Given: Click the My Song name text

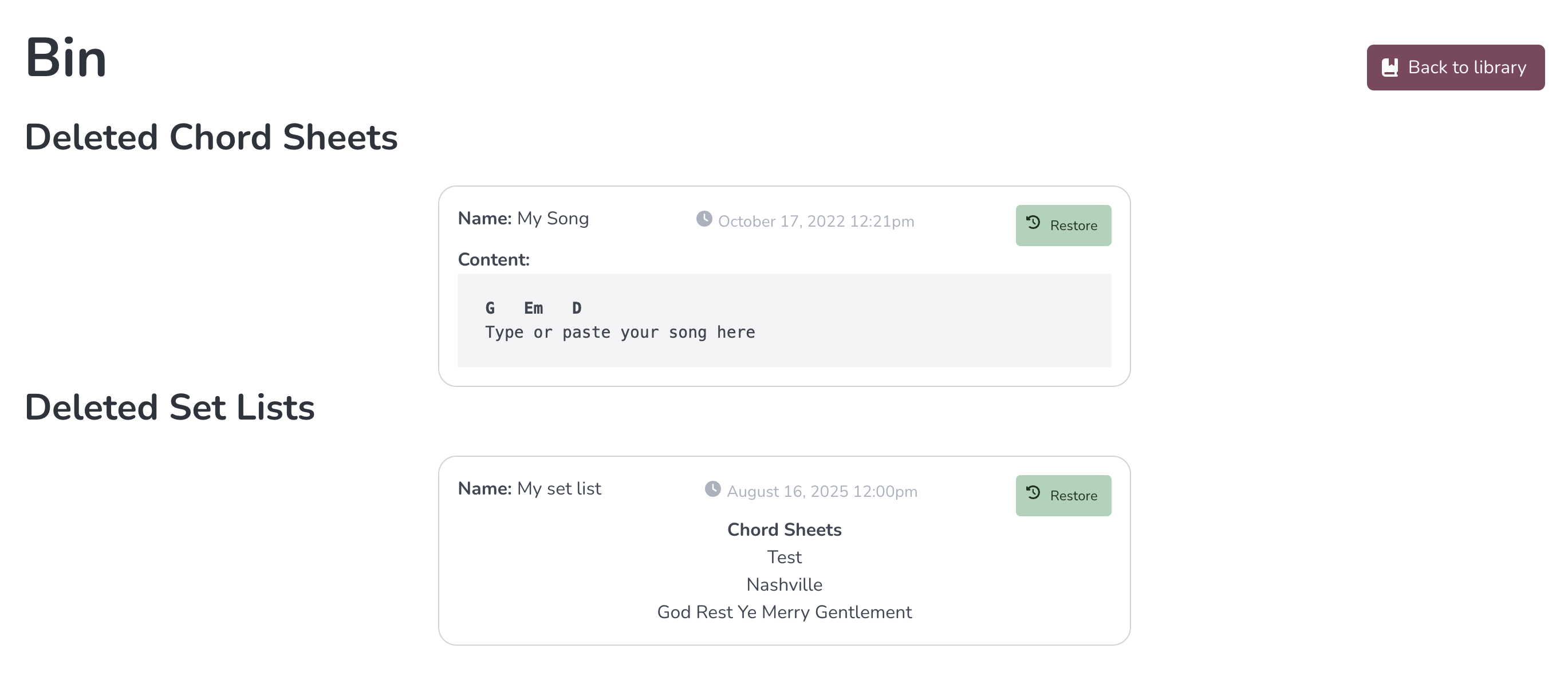Looking at the screenshot, I should (x=553, y=218).
